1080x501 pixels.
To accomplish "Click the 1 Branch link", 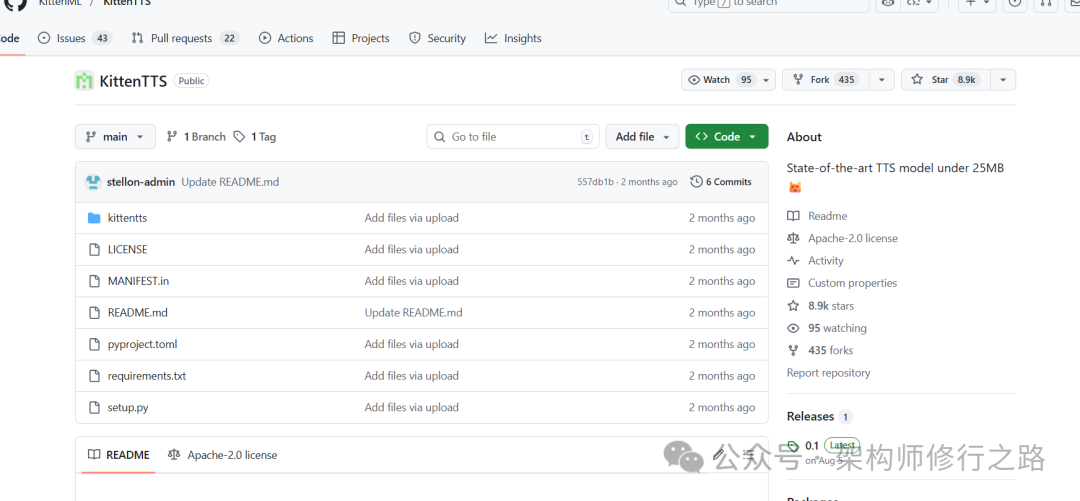I will 196,137.
